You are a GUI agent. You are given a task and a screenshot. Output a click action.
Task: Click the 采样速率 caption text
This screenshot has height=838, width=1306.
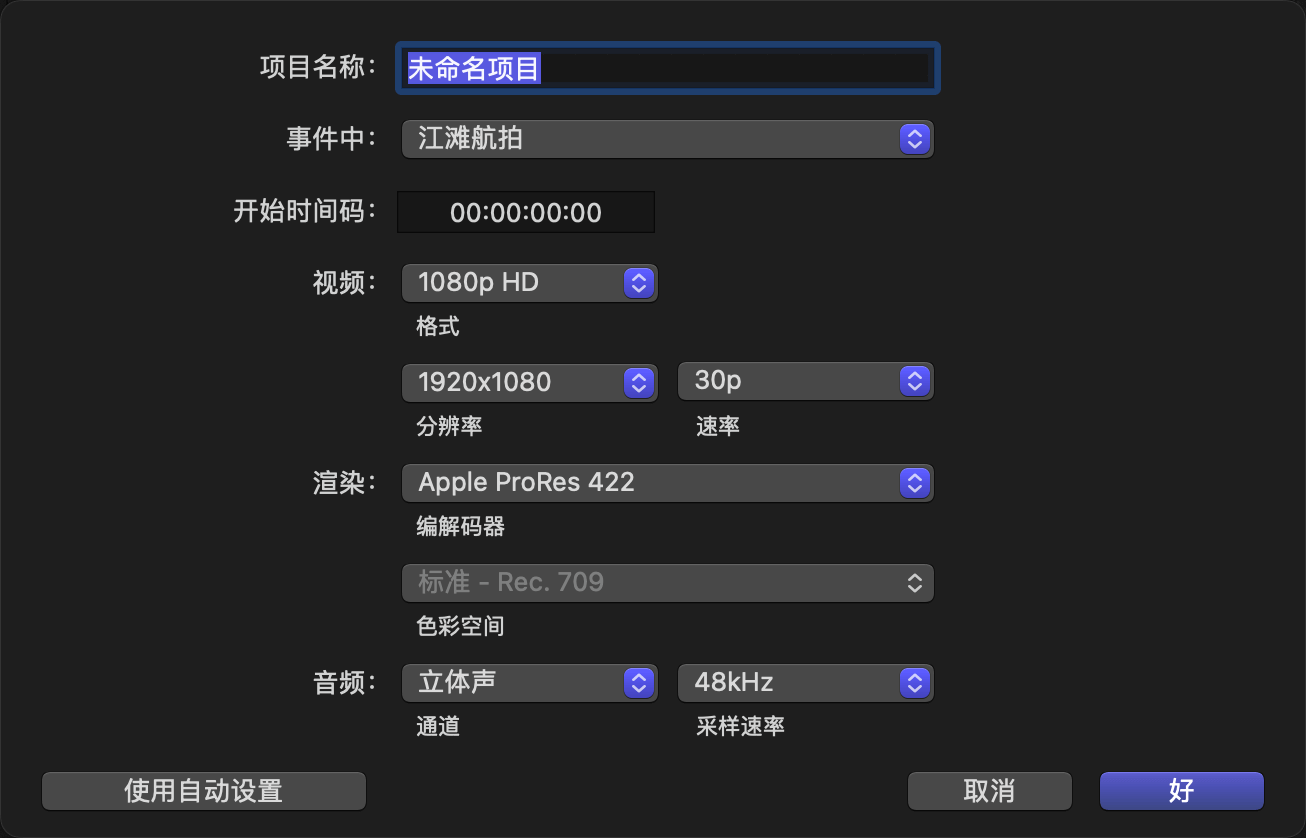[740, 726]
